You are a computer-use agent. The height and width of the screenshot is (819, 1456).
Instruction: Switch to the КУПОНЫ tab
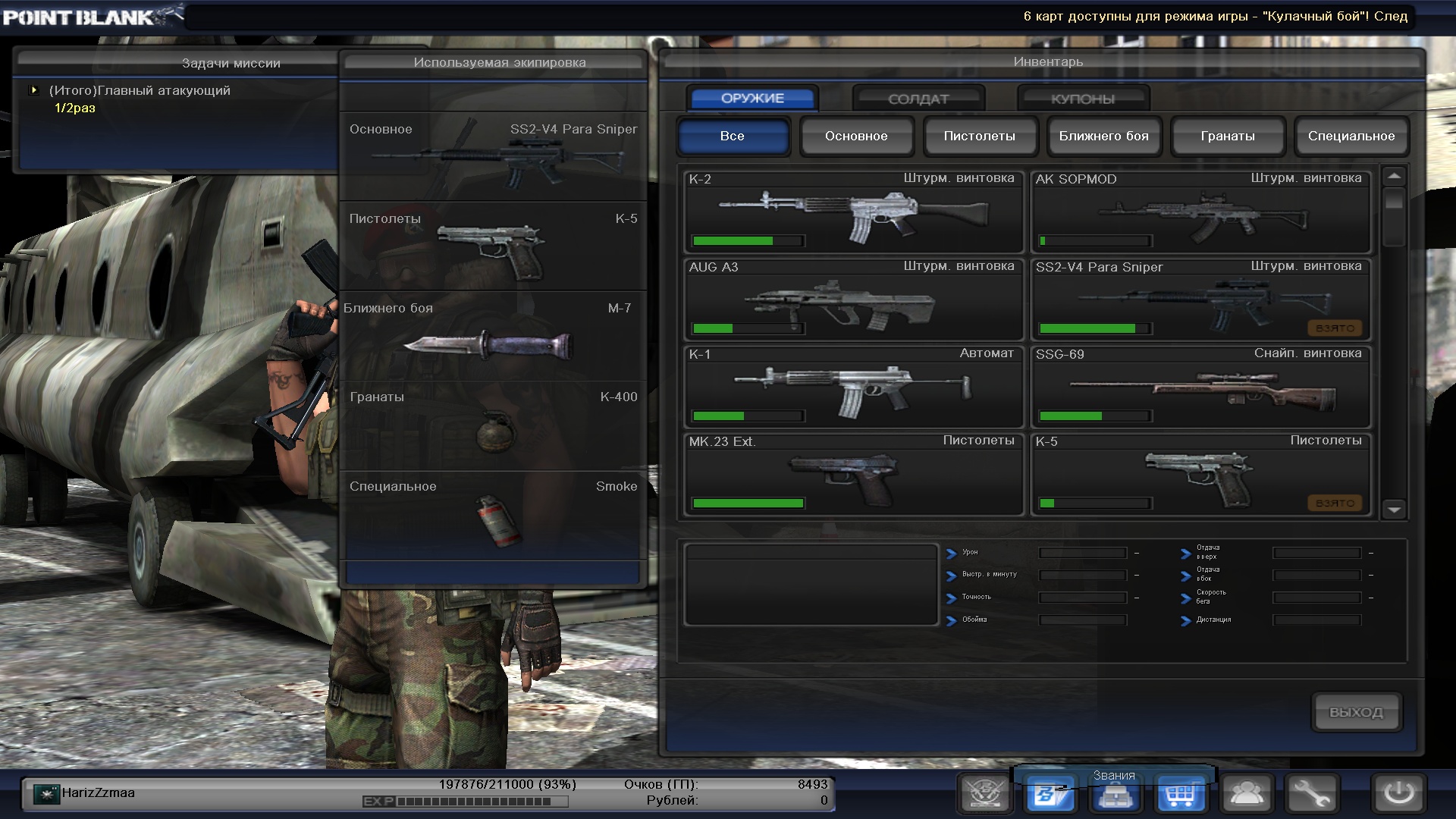pos(1082,99)
